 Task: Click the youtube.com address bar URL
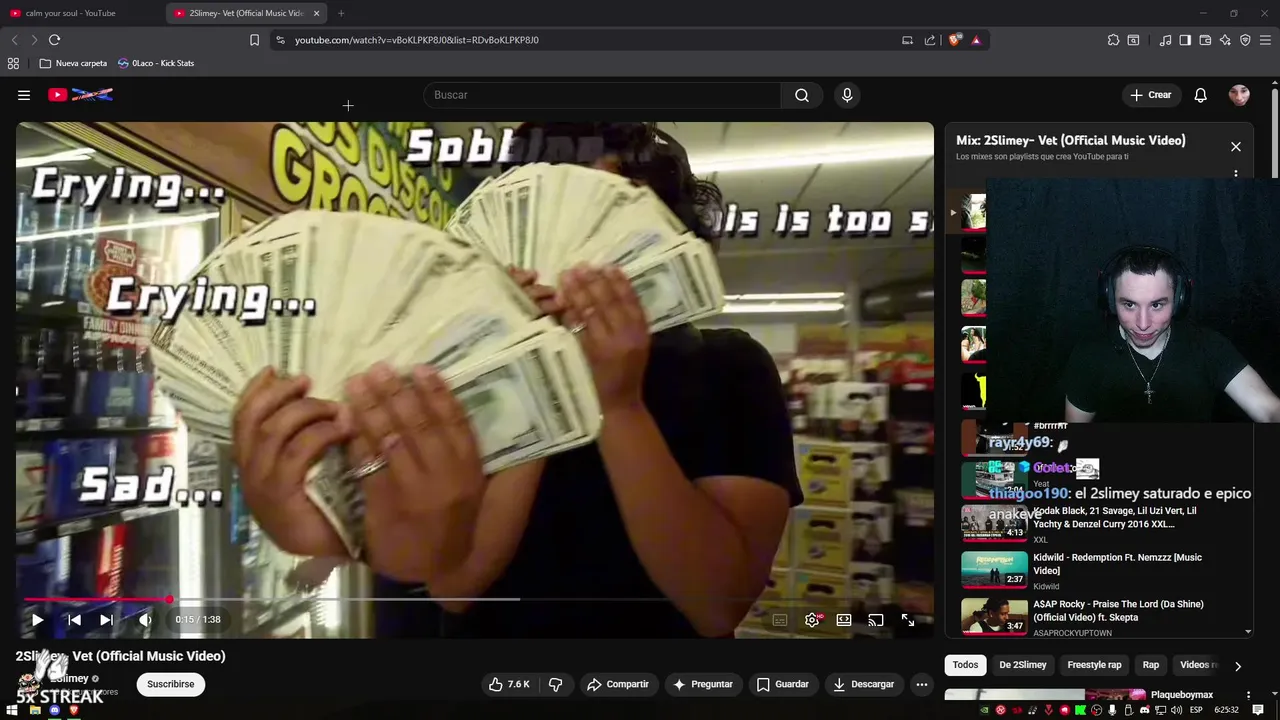(x=416, y=40)
